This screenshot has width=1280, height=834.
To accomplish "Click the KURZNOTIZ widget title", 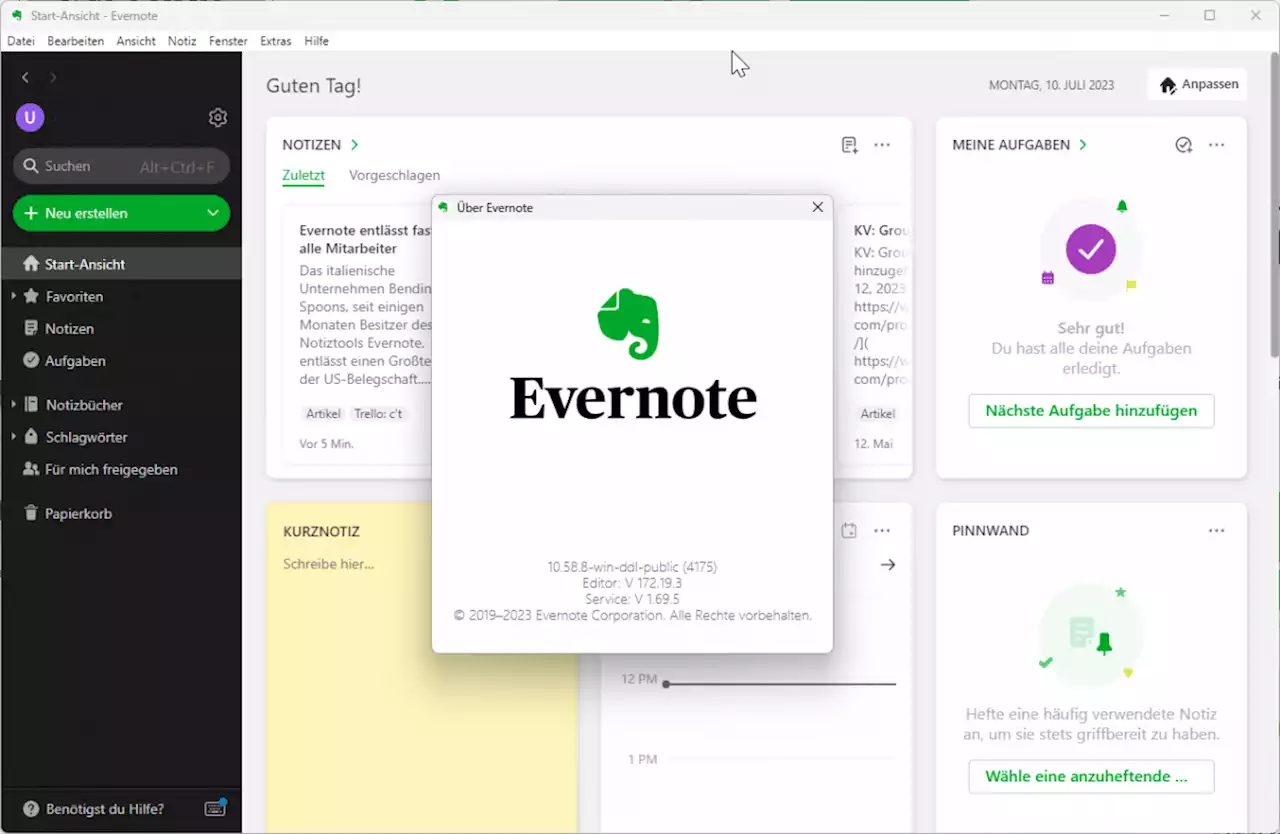I will [x=321, y=532].
